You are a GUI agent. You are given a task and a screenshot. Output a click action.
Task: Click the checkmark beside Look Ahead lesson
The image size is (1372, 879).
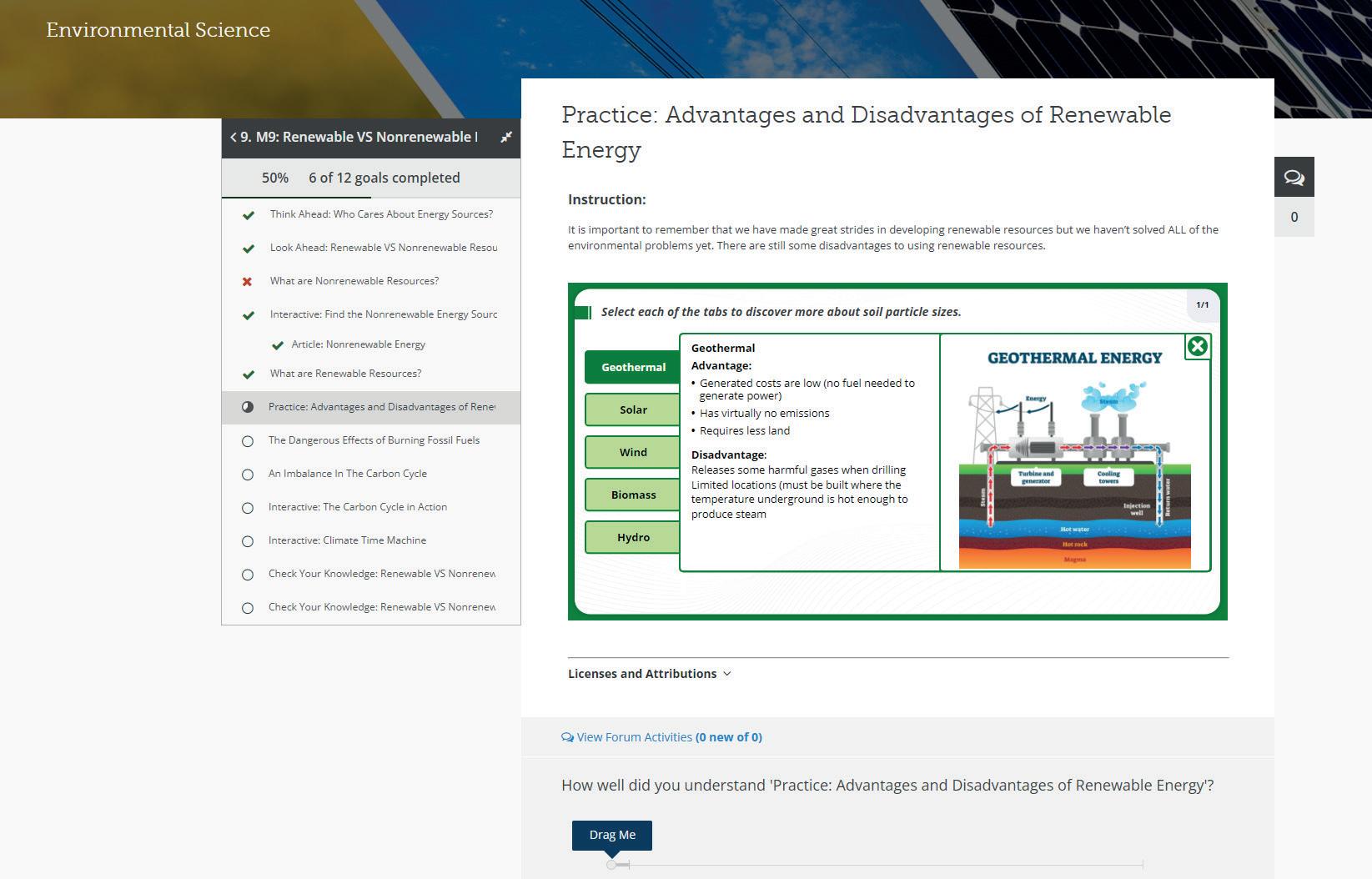pyautogui.click(x=248, y=249)
